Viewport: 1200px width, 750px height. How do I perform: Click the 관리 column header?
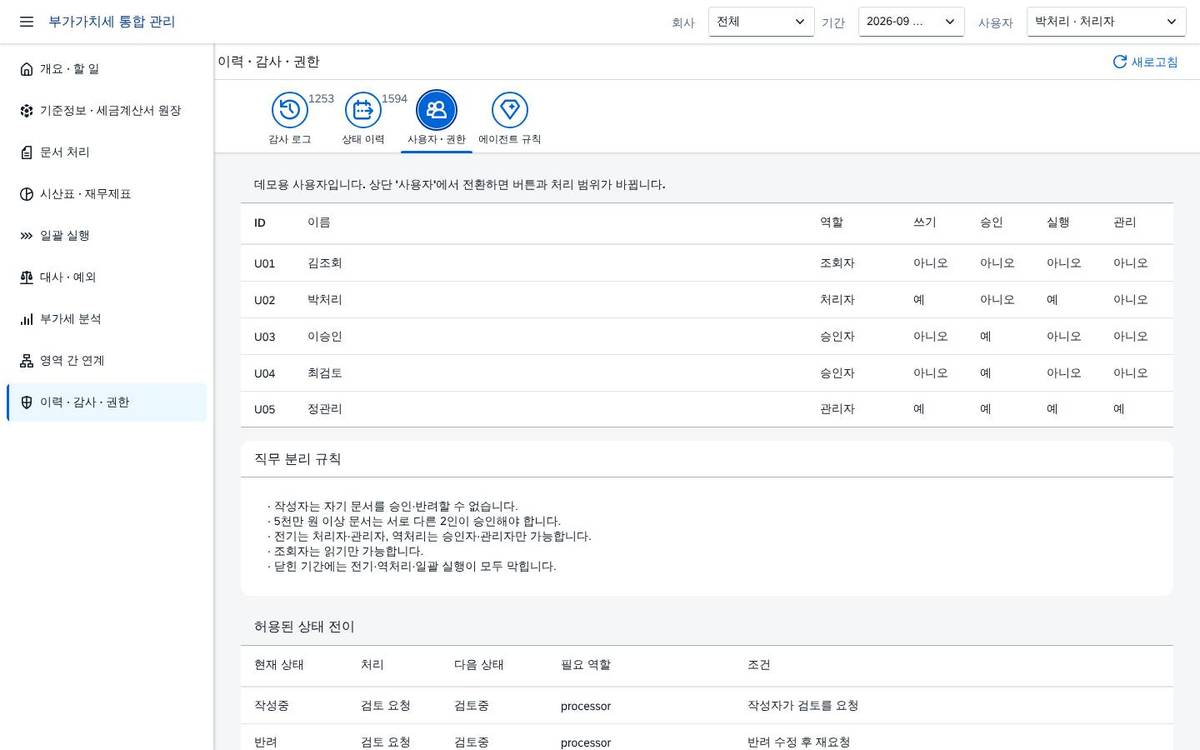click(1125, 223)
